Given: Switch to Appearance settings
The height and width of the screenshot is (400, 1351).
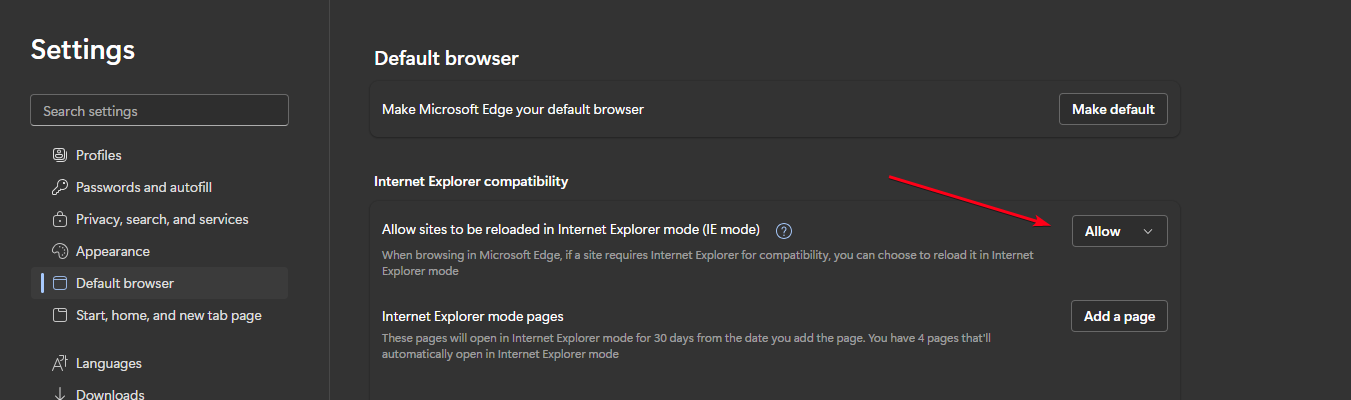Looking at the screenshot, I should 113,251.
